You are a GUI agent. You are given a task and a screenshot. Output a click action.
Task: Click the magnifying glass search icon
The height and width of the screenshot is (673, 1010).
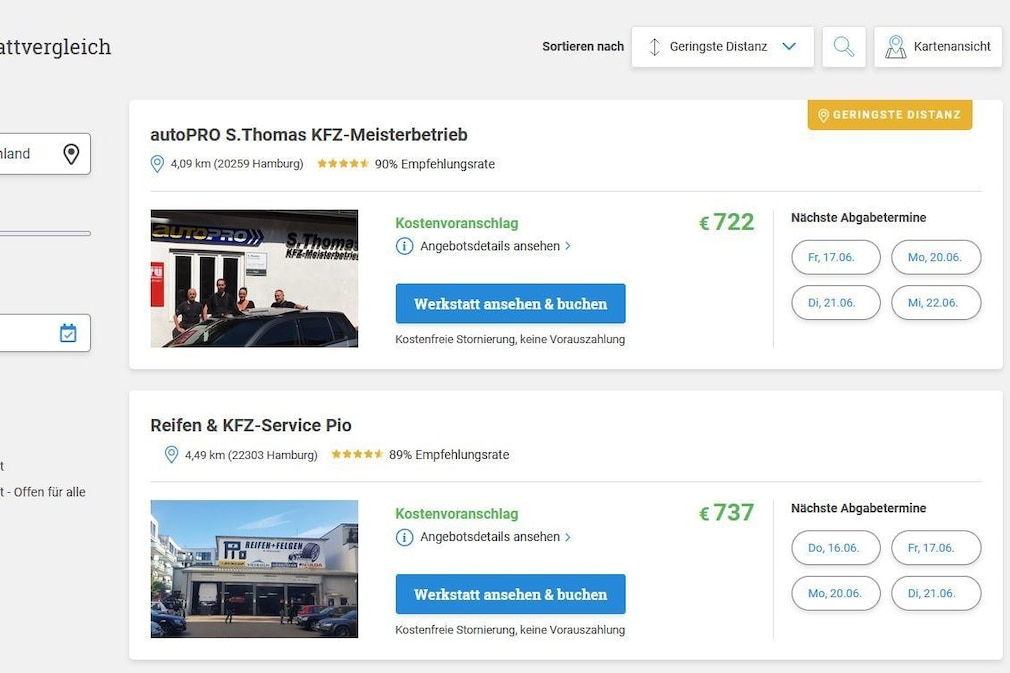coord(844,46)
